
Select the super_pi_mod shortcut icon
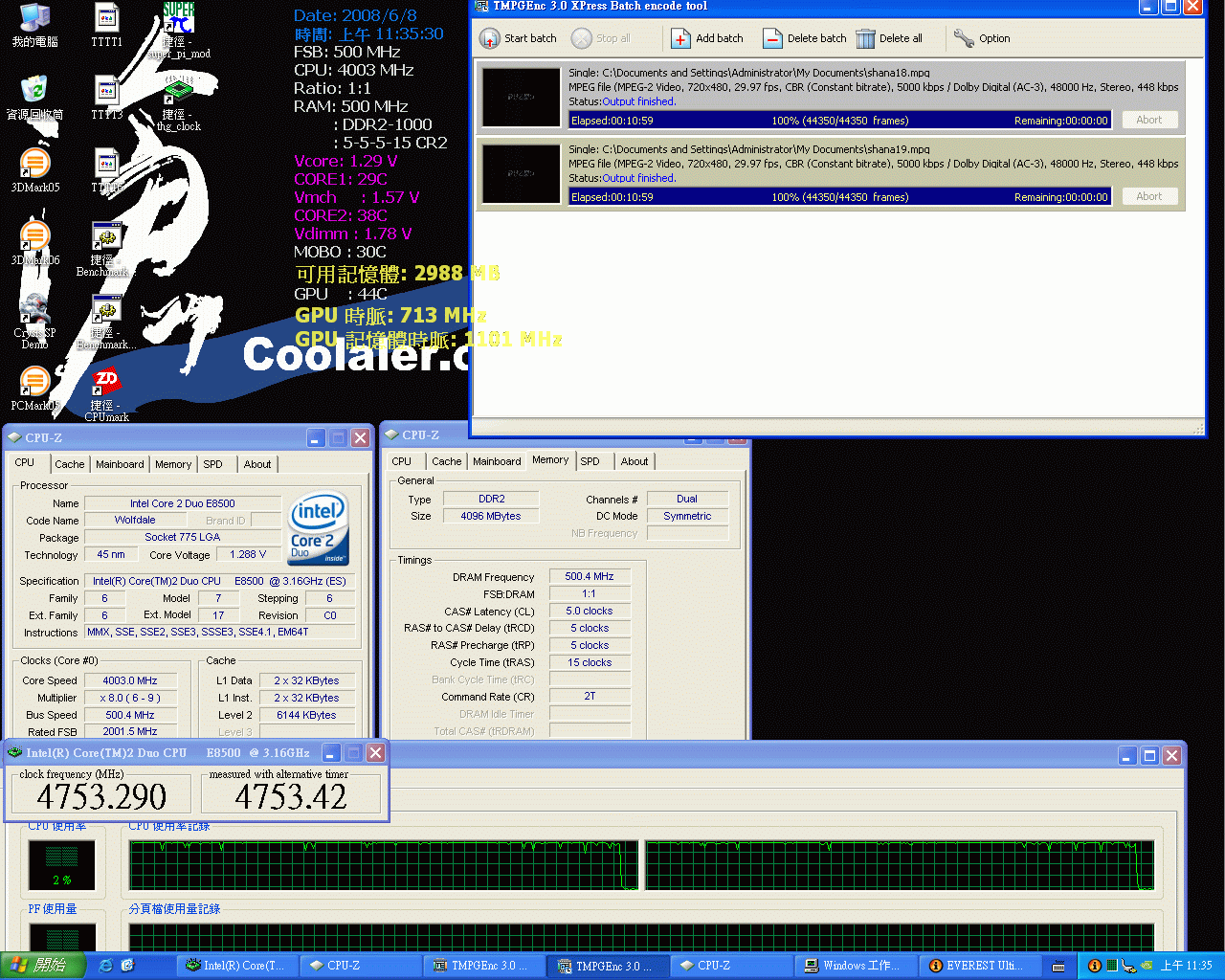point(178,17)
